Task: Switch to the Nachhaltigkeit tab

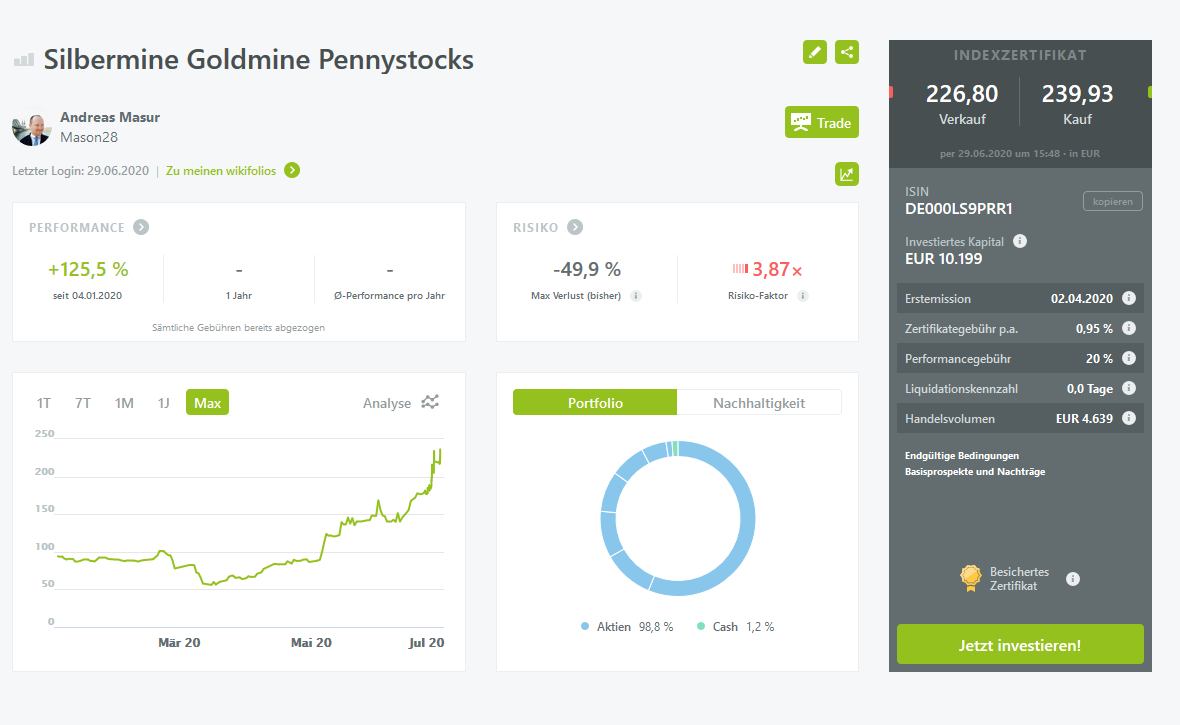Action: point(759,401)
